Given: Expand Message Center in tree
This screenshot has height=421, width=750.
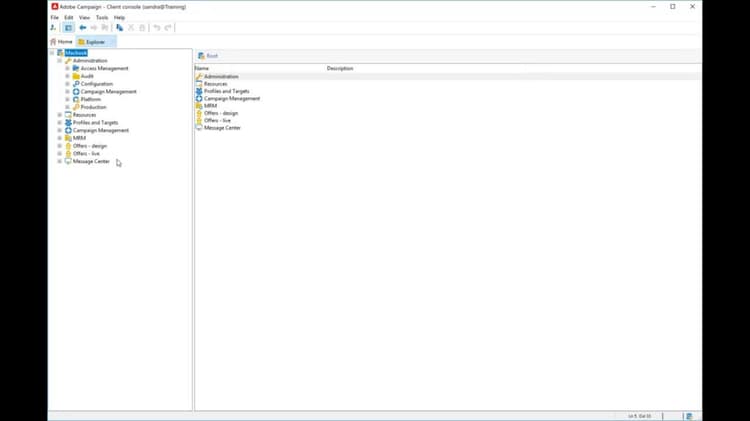Looking at the screenshot, I should coord(60,161).
